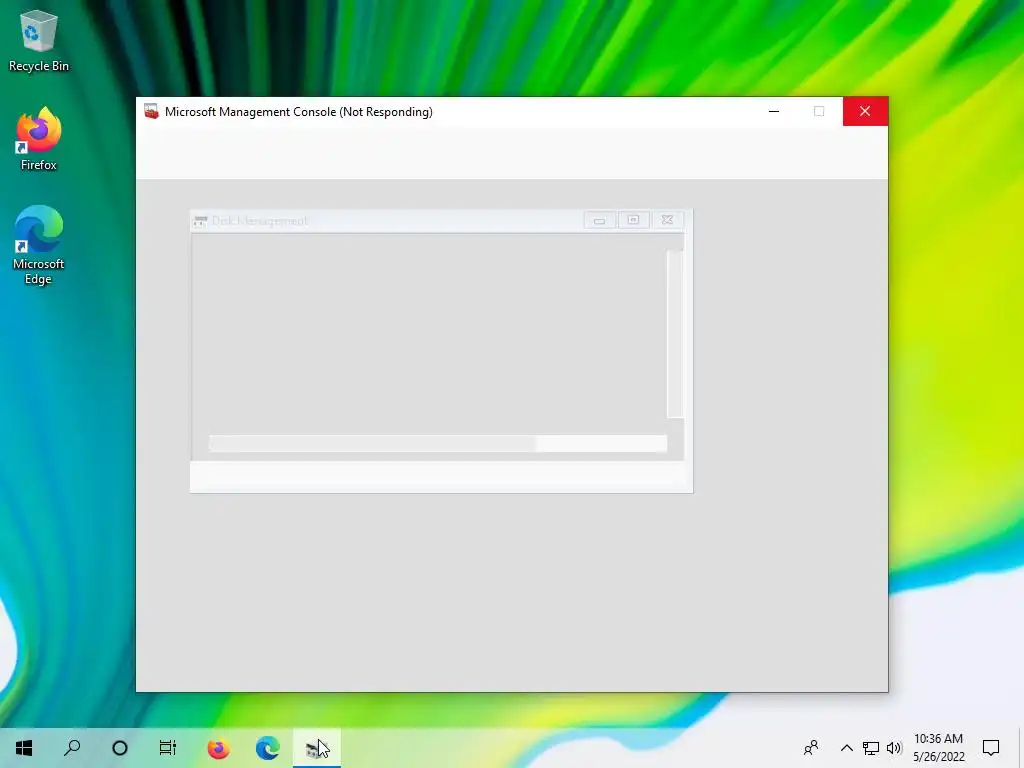The width and height of the screenshot is (1024, 768).
Task: Select the Firefox desktop shortcut
Action: 39,140
